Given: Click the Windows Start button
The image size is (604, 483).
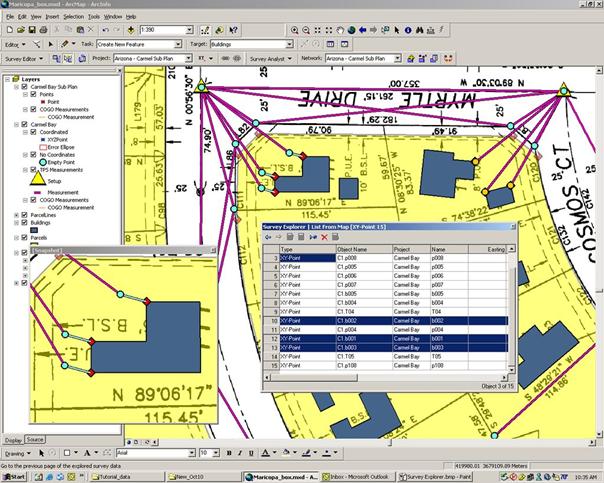Looking at the screenshot, I should pyautogui.click(x=15, y=477).
